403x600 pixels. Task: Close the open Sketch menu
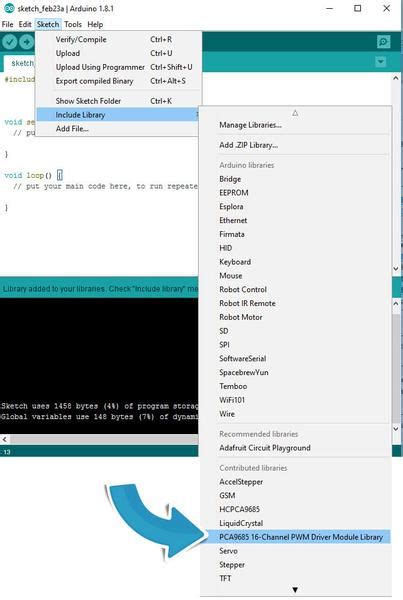48,24
